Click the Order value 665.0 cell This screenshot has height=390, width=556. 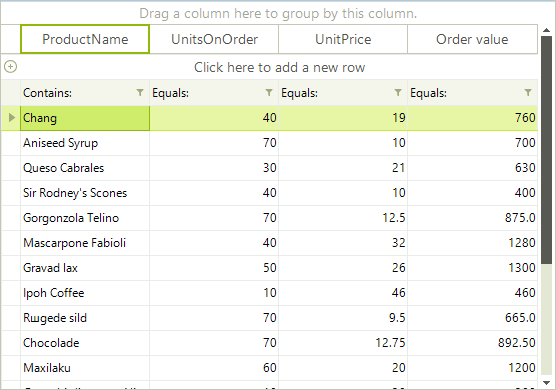(x=473, y=318)
